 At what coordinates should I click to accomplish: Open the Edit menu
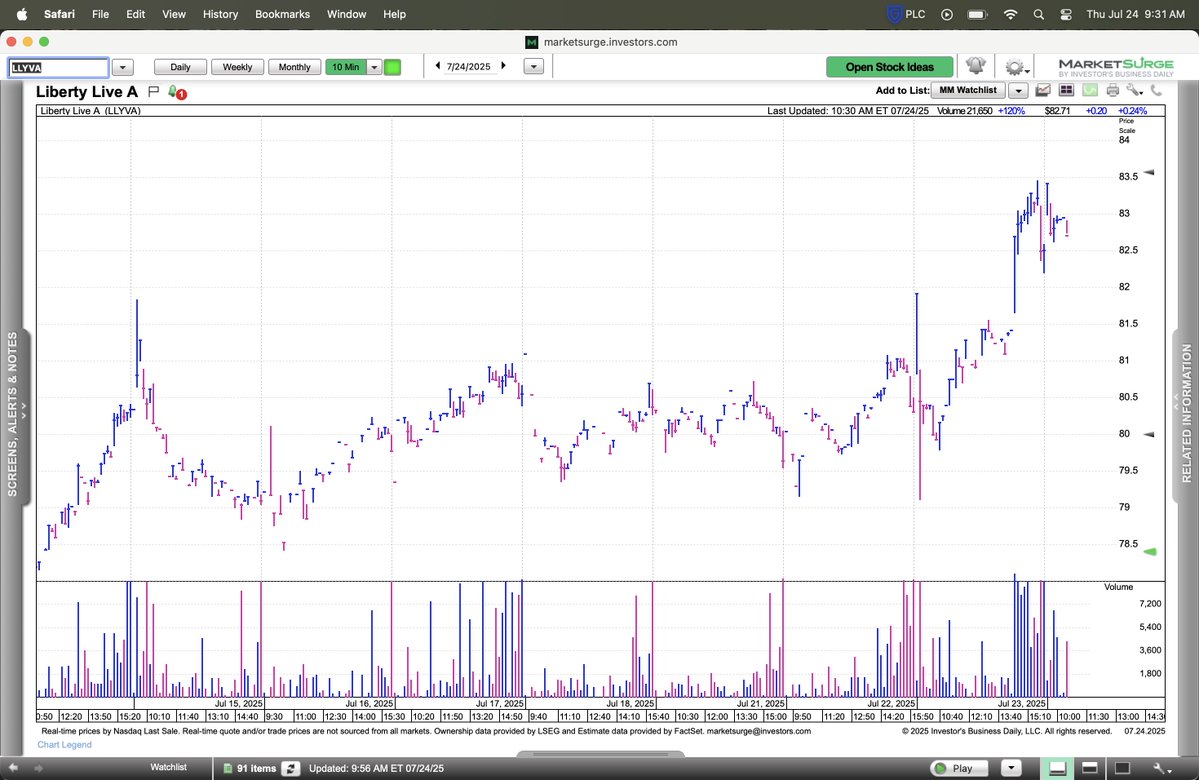point(135,14)
